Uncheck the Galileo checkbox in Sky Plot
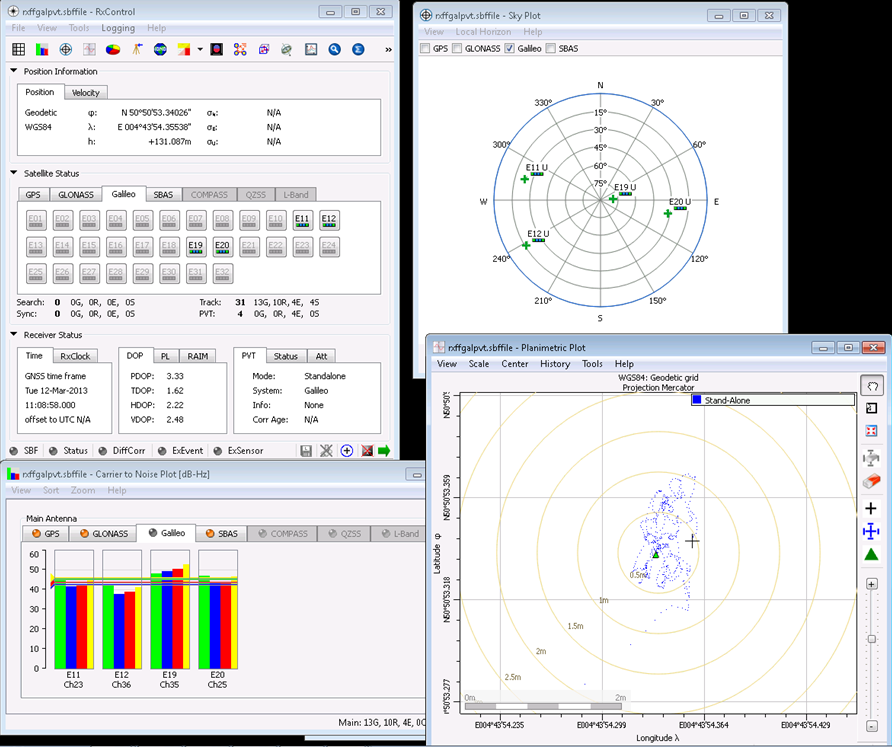The width and height of the screenshot is (892, 747). pyautogui.click(x=510, y=48)
